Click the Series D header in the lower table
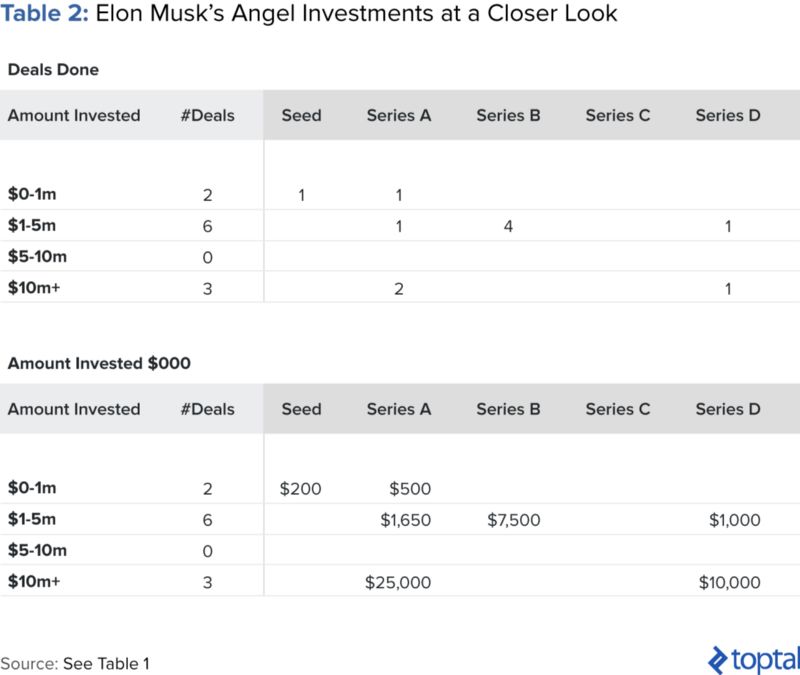The image size is (800, 675). 728,409
